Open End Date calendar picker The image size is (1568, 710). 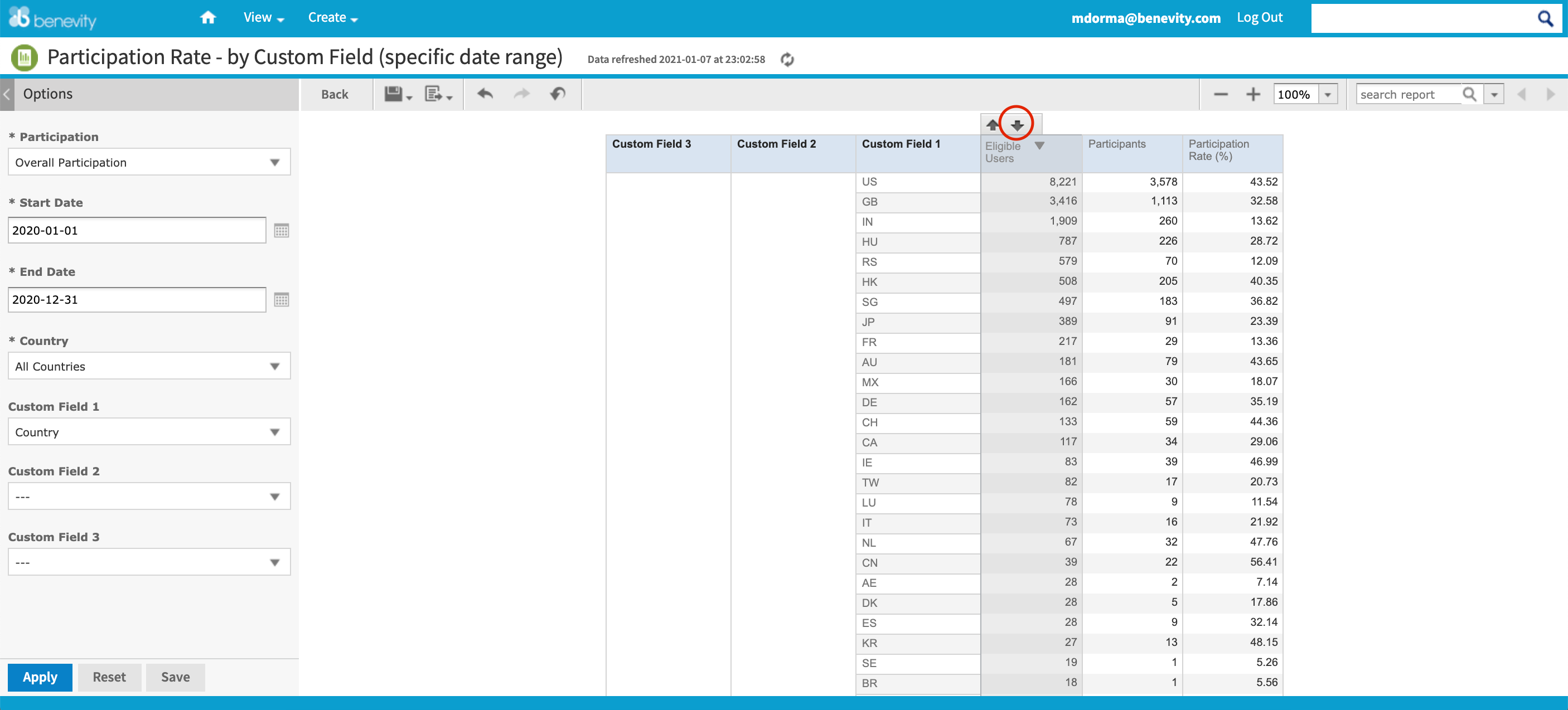(281, 300)
